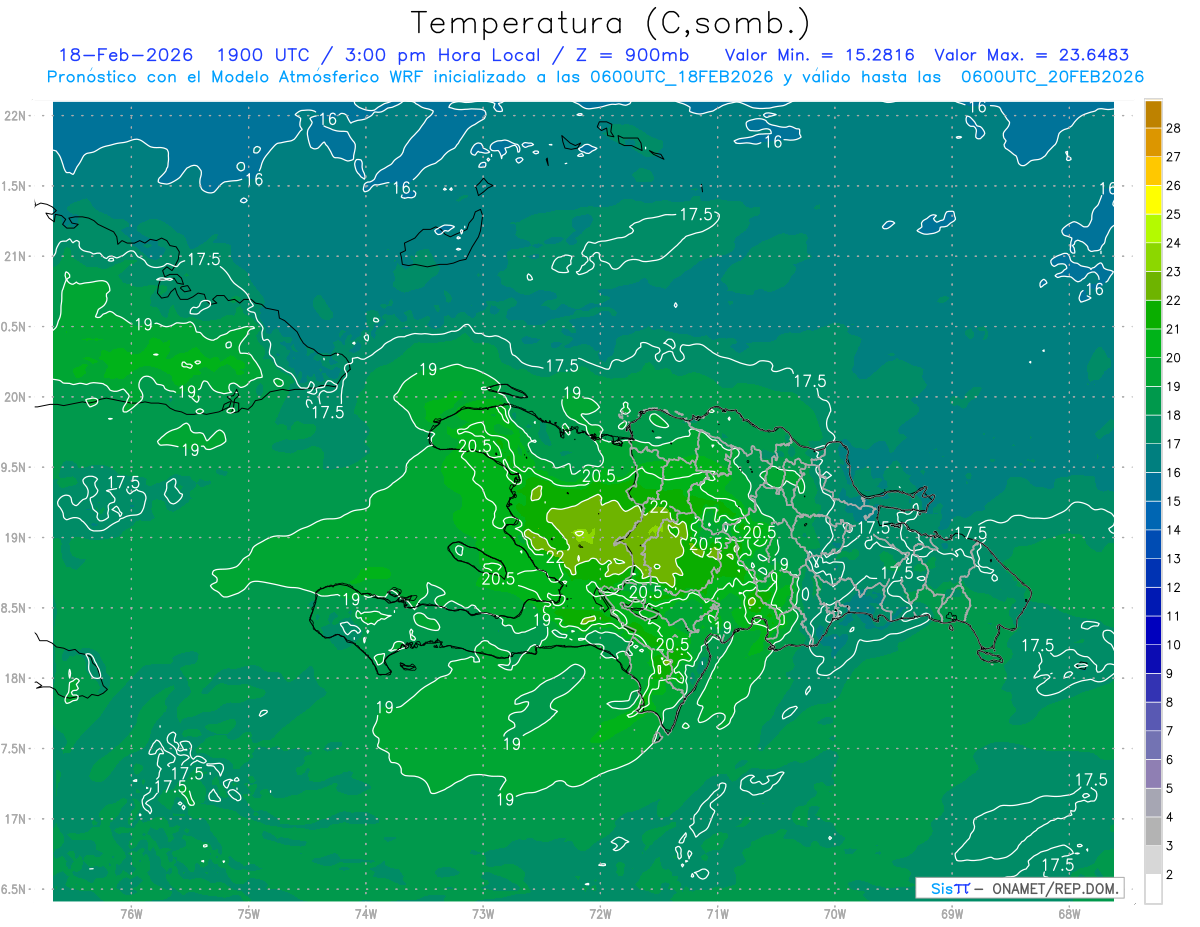Click the longitude axis label "69W"
This screenshot has height=927, width=1200.
952,913
